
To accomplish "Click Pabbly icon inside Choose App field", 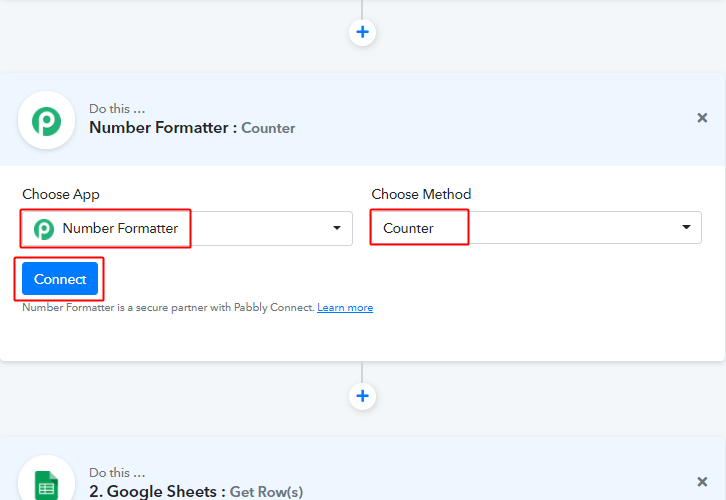I will pyautogui.click(x=44, y=229).
